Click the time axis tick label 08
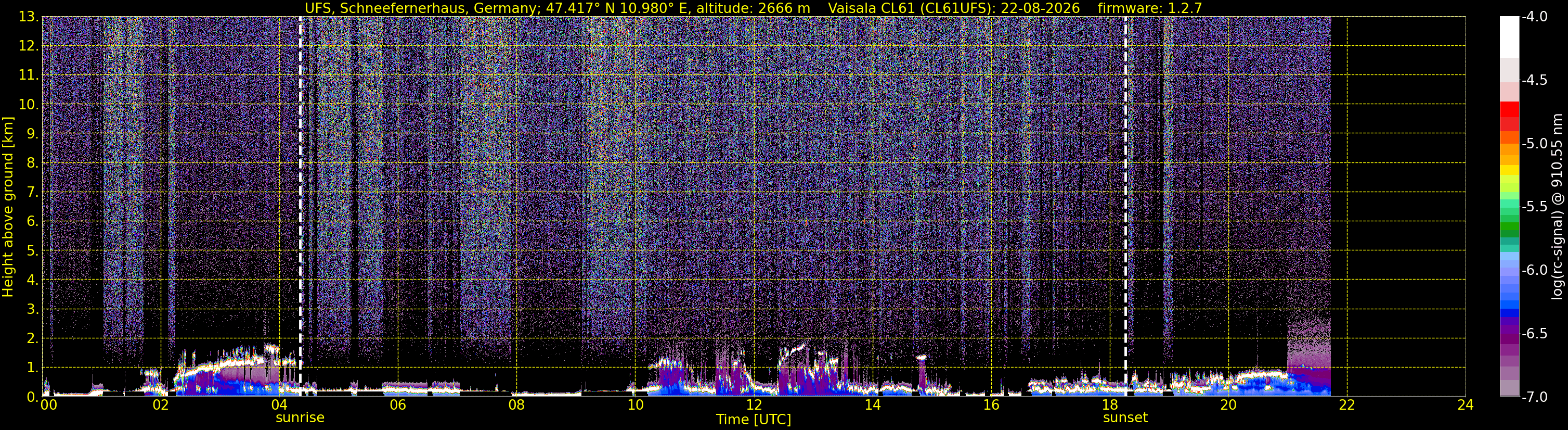The image size is (1568, 430). point(517,406)
